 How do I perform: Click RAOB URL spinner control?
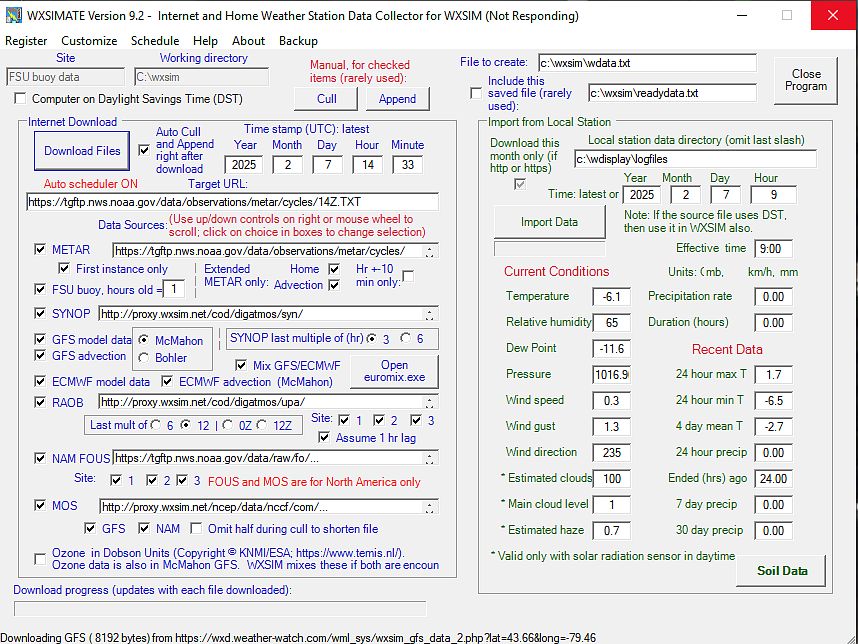[430, 403]
